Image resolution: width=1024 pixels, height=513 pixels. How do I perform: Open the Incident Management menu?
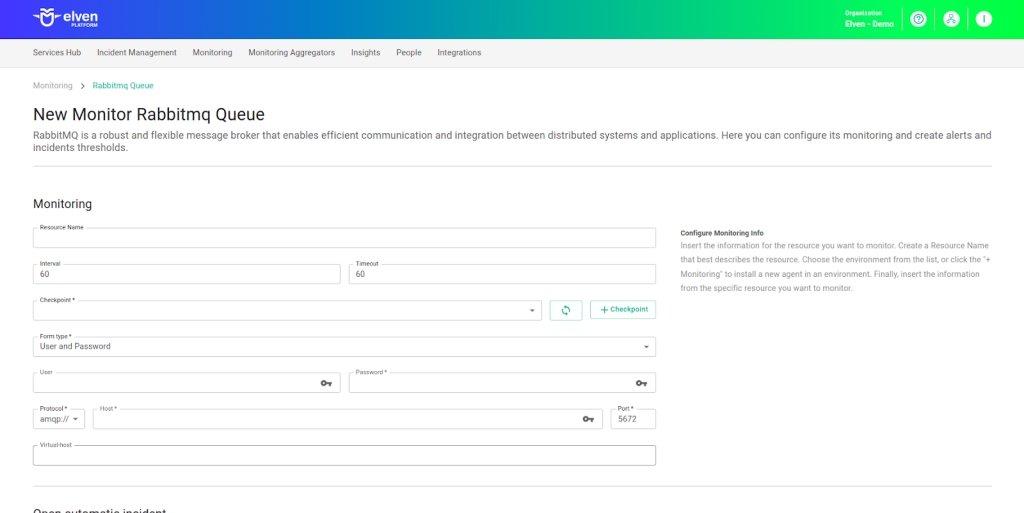(x=137, y=52)
